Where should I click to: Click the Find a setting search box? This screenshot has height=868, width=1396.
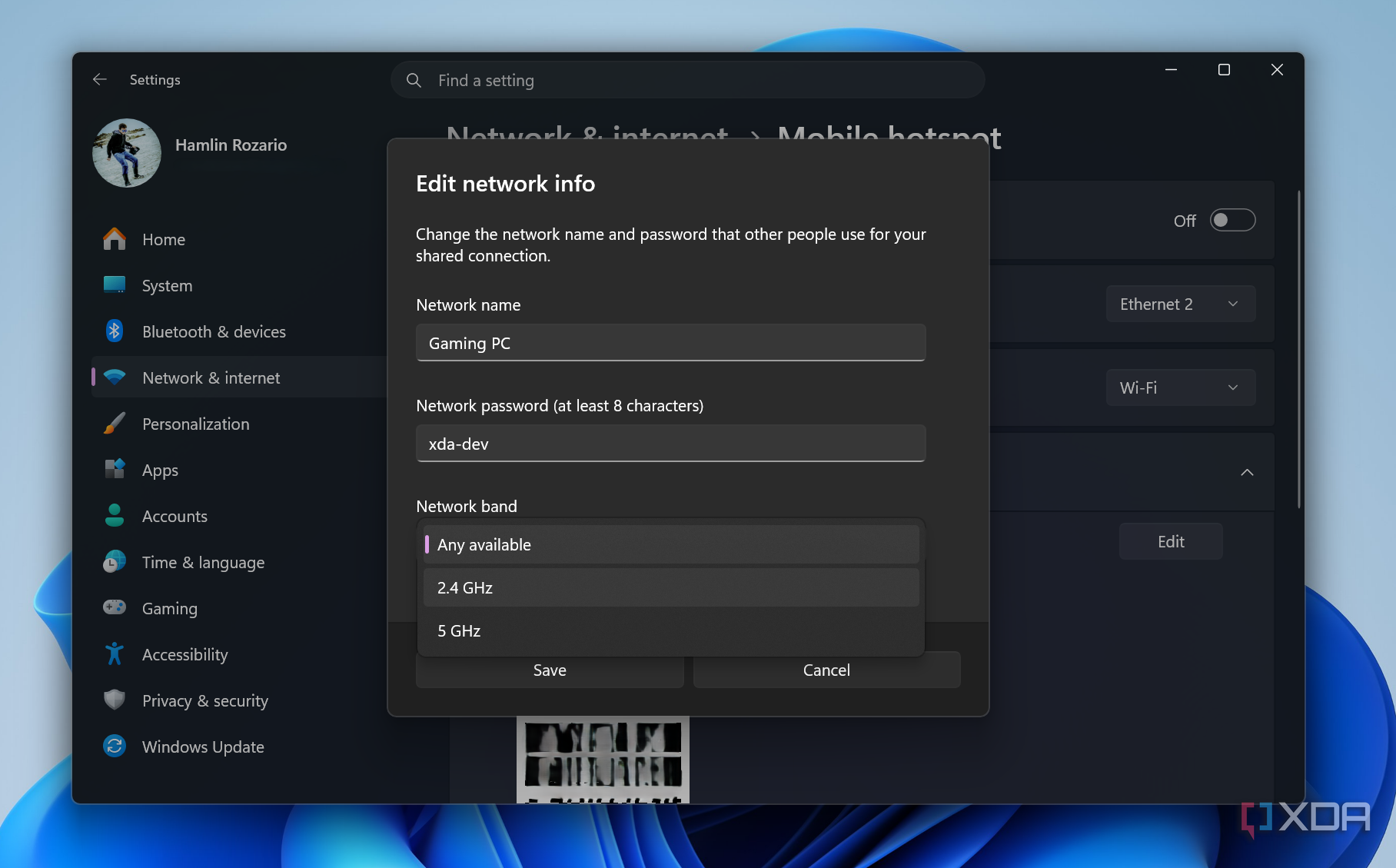click(x=688, y=80)
